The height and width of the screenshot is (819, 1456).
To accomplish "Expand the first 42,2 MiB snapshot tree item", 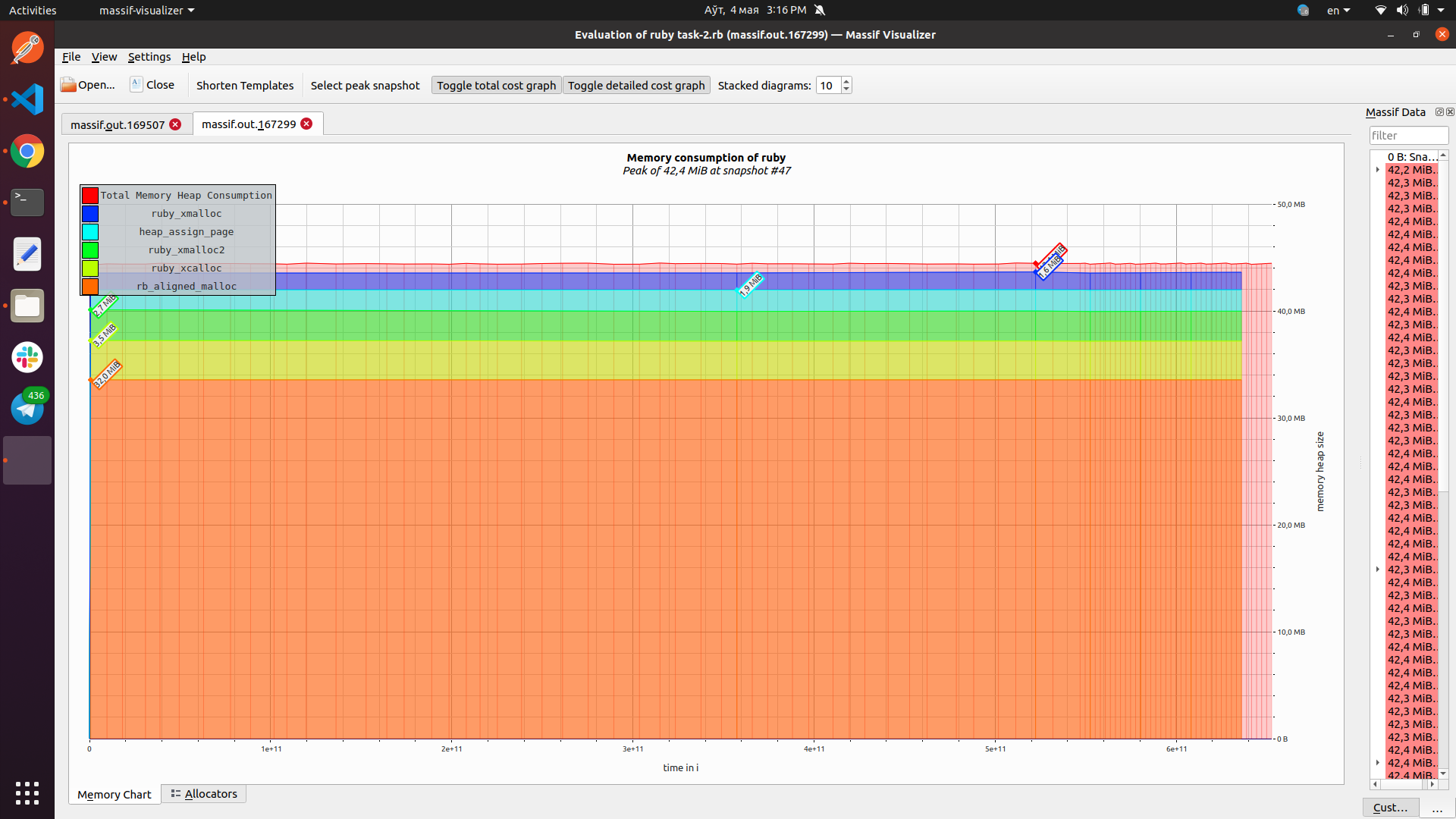I will click(x=1378, y=170).
